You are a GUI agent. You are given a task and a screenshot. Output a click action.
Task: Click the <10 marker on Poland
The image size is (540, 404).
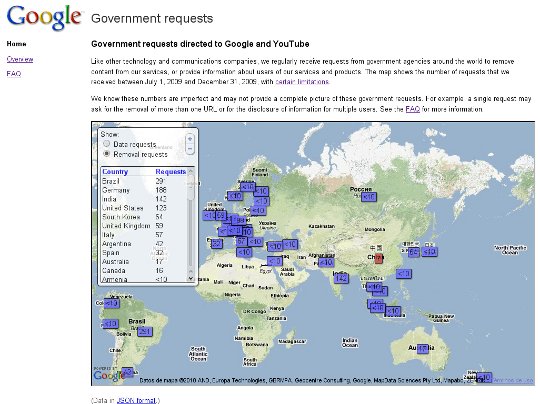coord(258,210)
